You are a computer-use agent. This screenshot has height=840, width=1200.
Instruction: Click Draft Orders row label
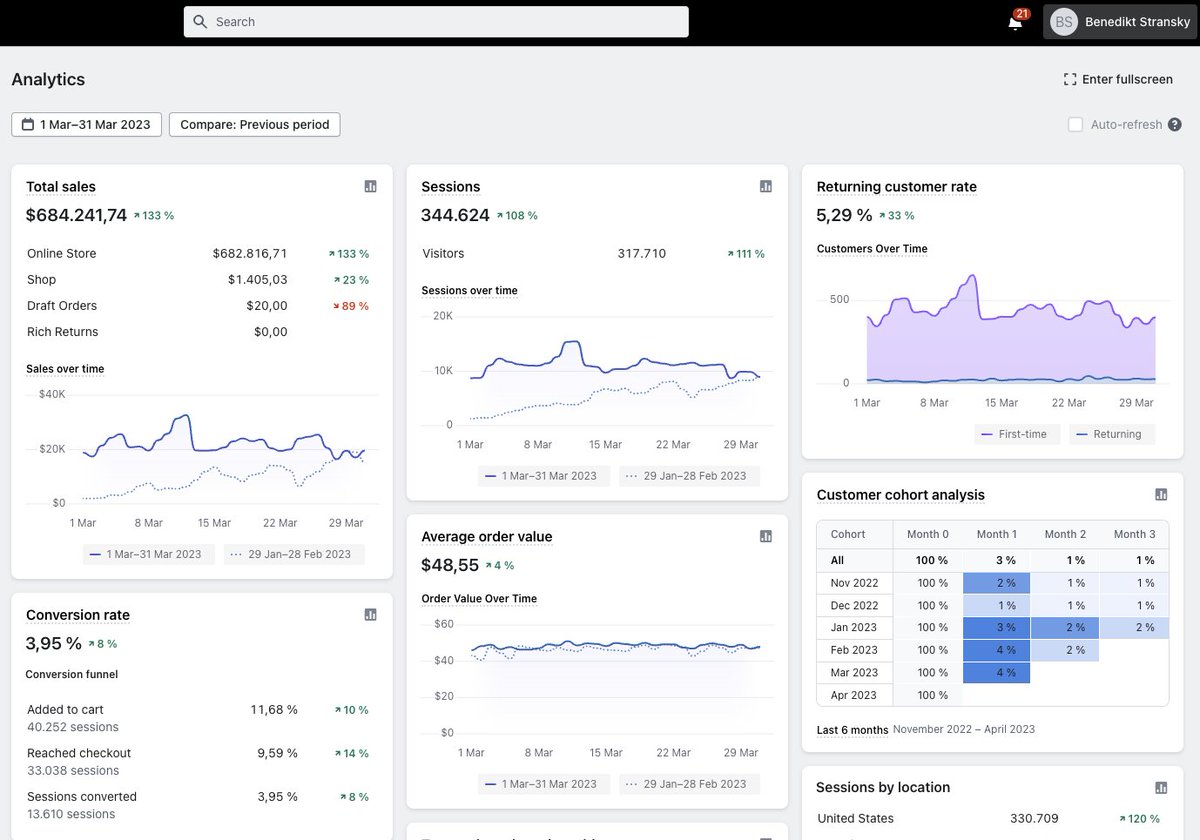tap(62, 306)
